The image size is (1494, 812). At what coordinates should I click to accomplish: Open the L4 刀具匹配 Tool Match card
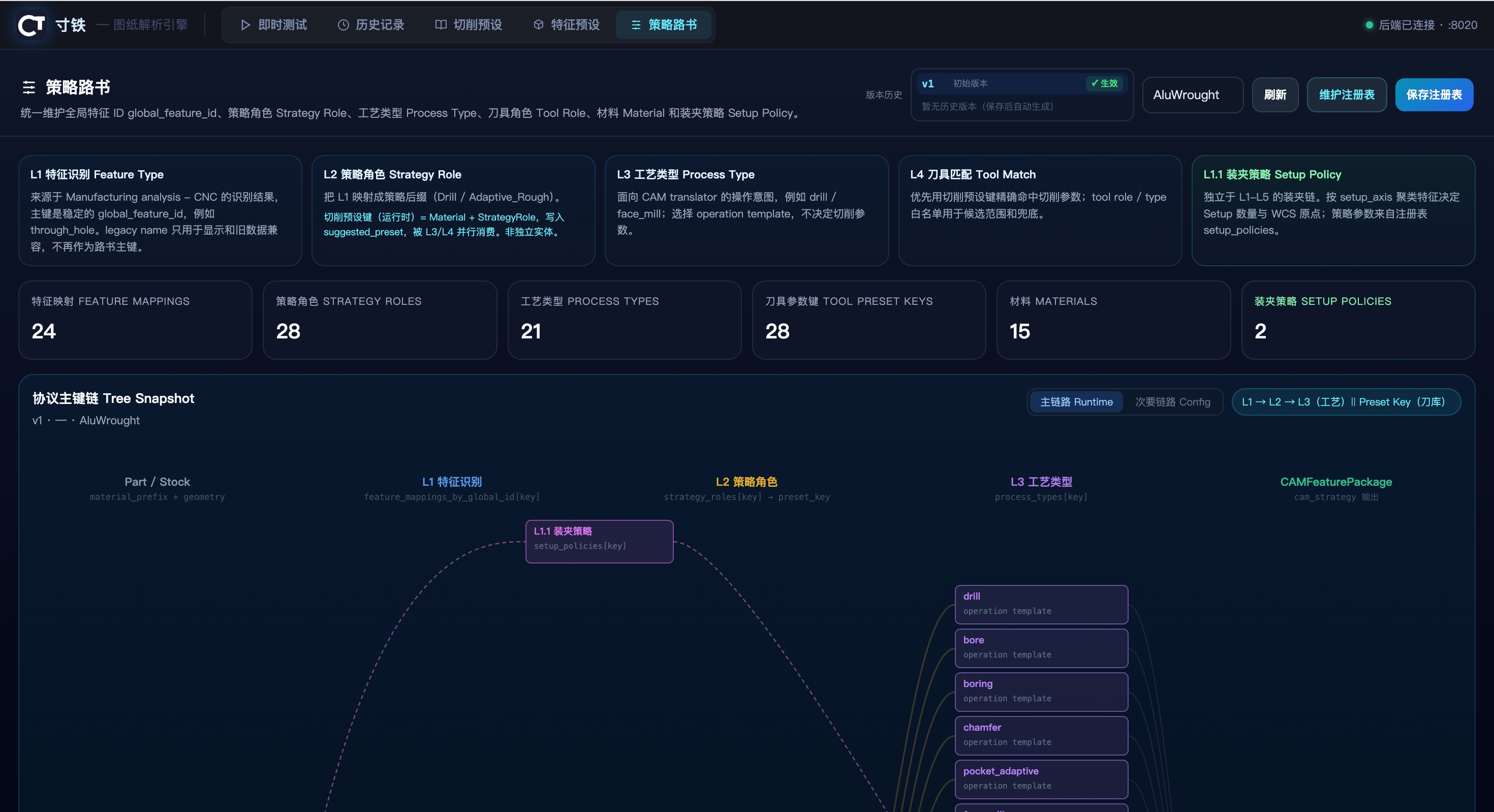[1040, 210]
